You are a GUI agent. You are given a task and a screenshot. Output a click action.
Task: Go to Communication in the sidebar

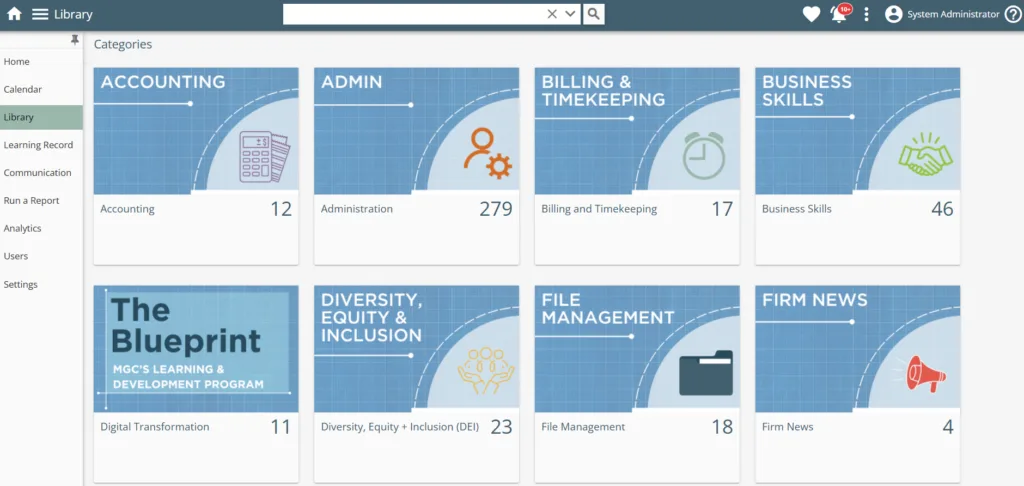[x=41, y=173]
